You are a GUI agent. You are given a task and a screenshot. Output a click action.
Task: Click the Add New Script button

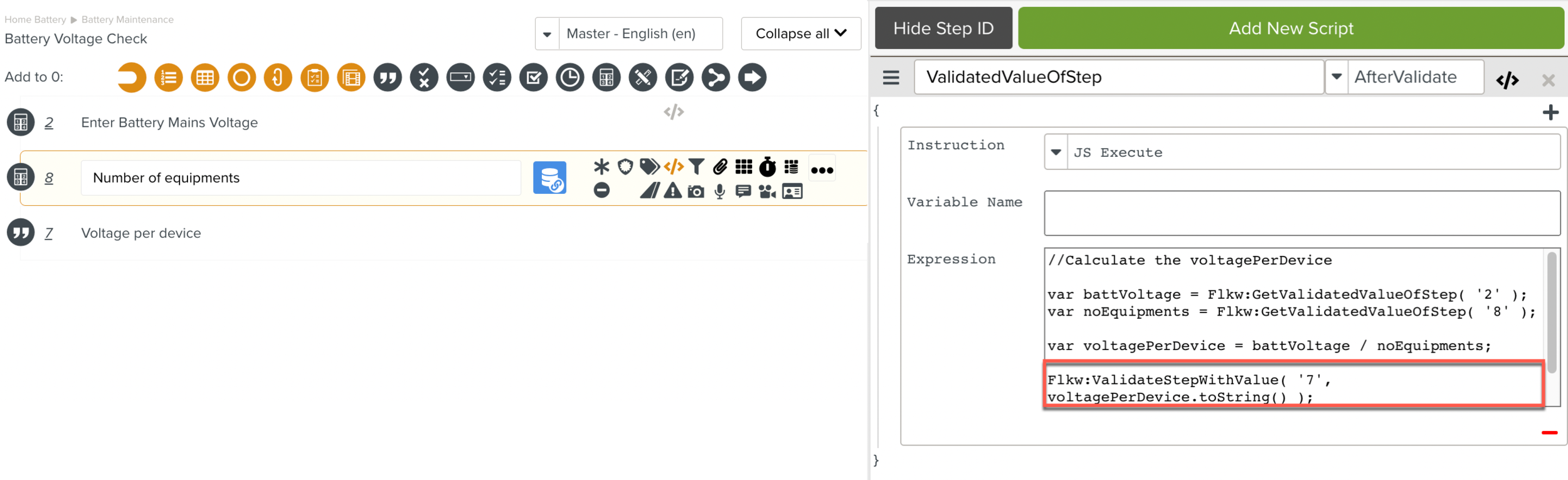pyautogui.click(x=1290, y=28)
